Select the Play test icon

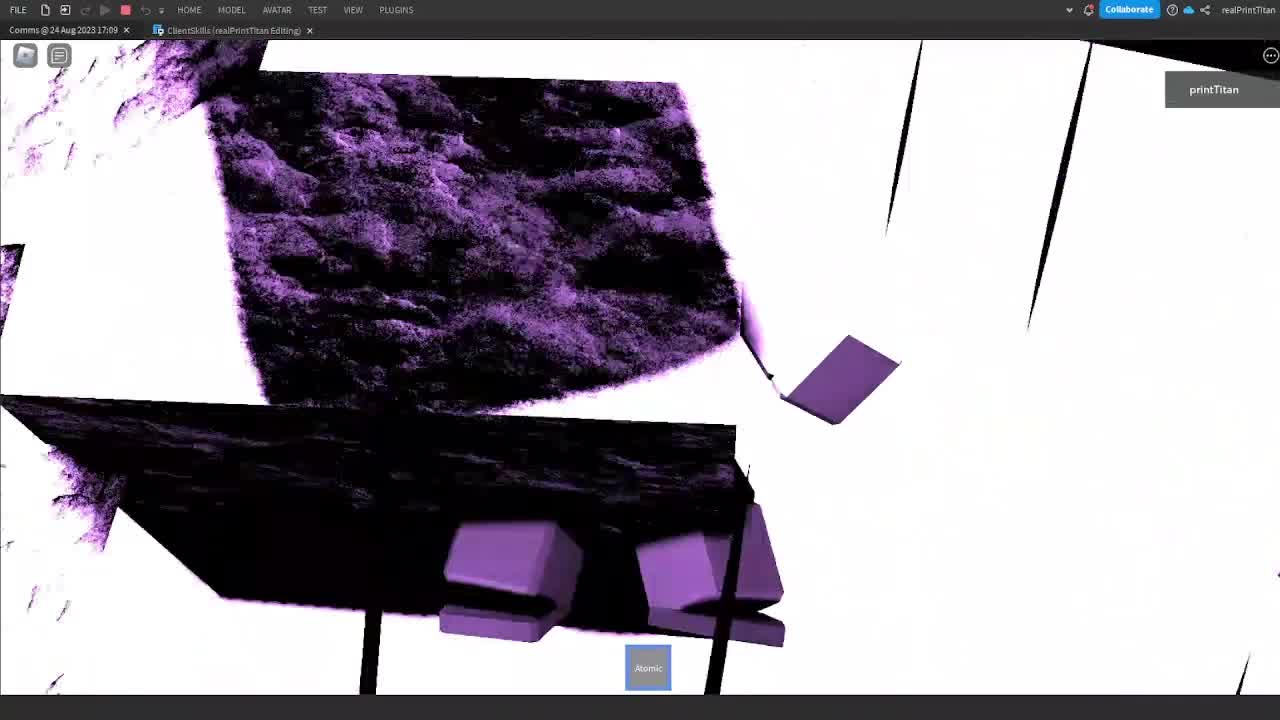(105, 10)
